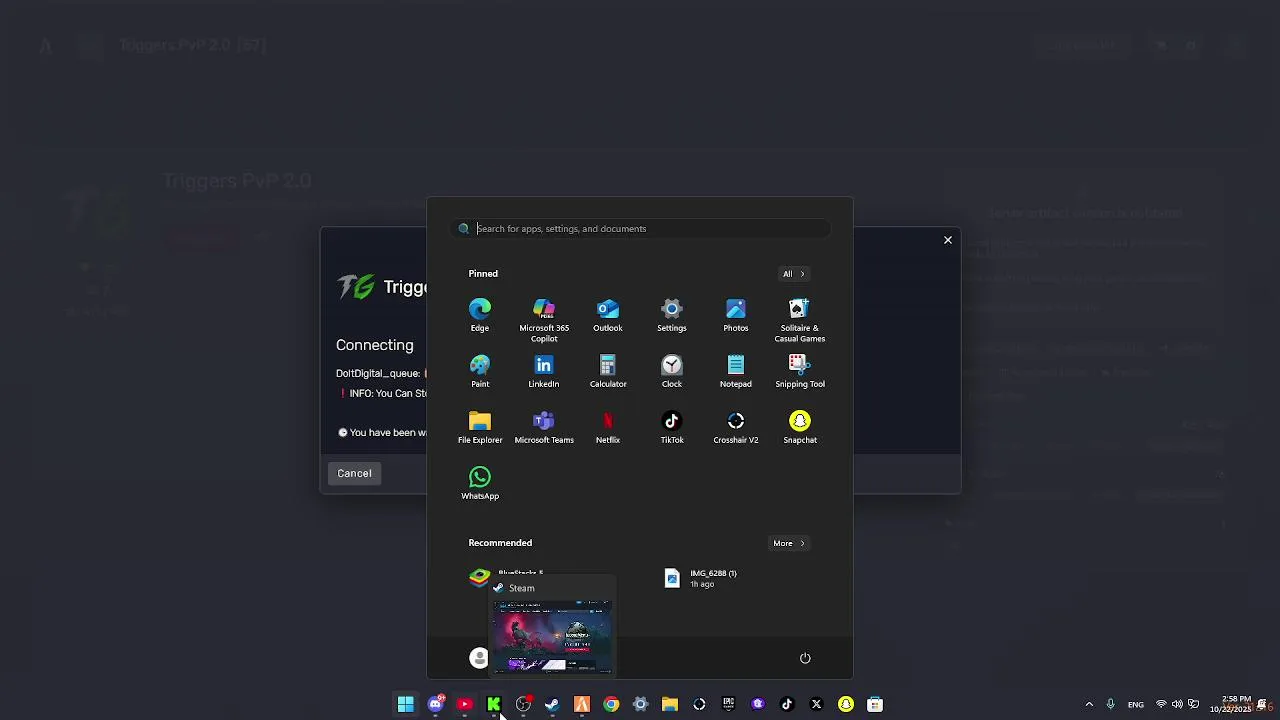Open the user account avatar
This screenshot has height=720, width=1280.
coord(479,658)
